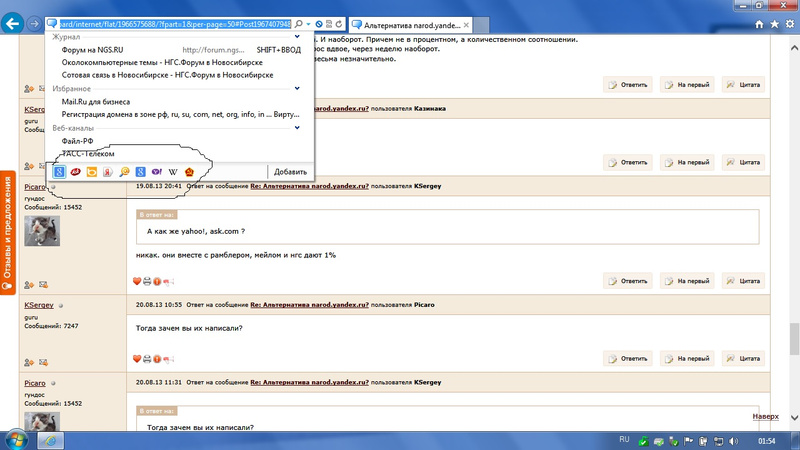This screenshot has height=450, width=800.
Task: Click Picaro's cat avatar in the 19.08.13 post
Action: coord(42,231)
